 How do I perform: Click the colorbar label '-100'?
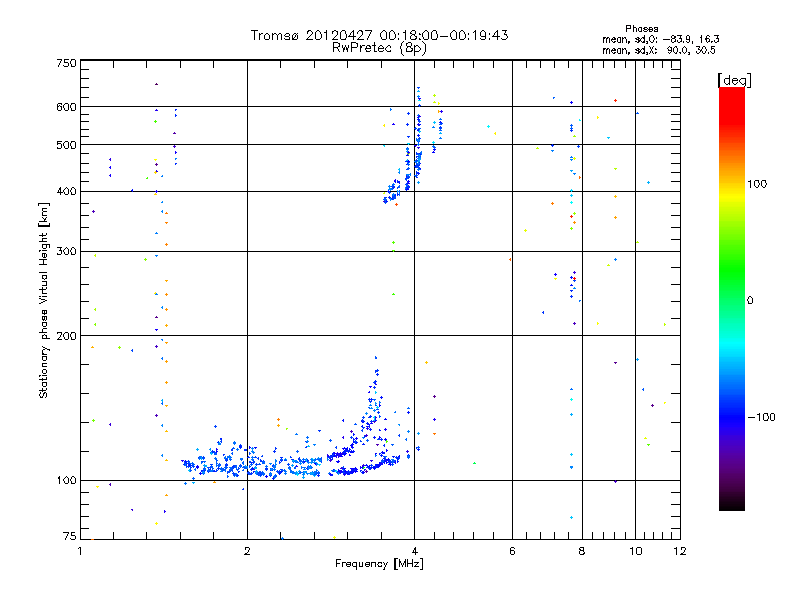(761, 417)
